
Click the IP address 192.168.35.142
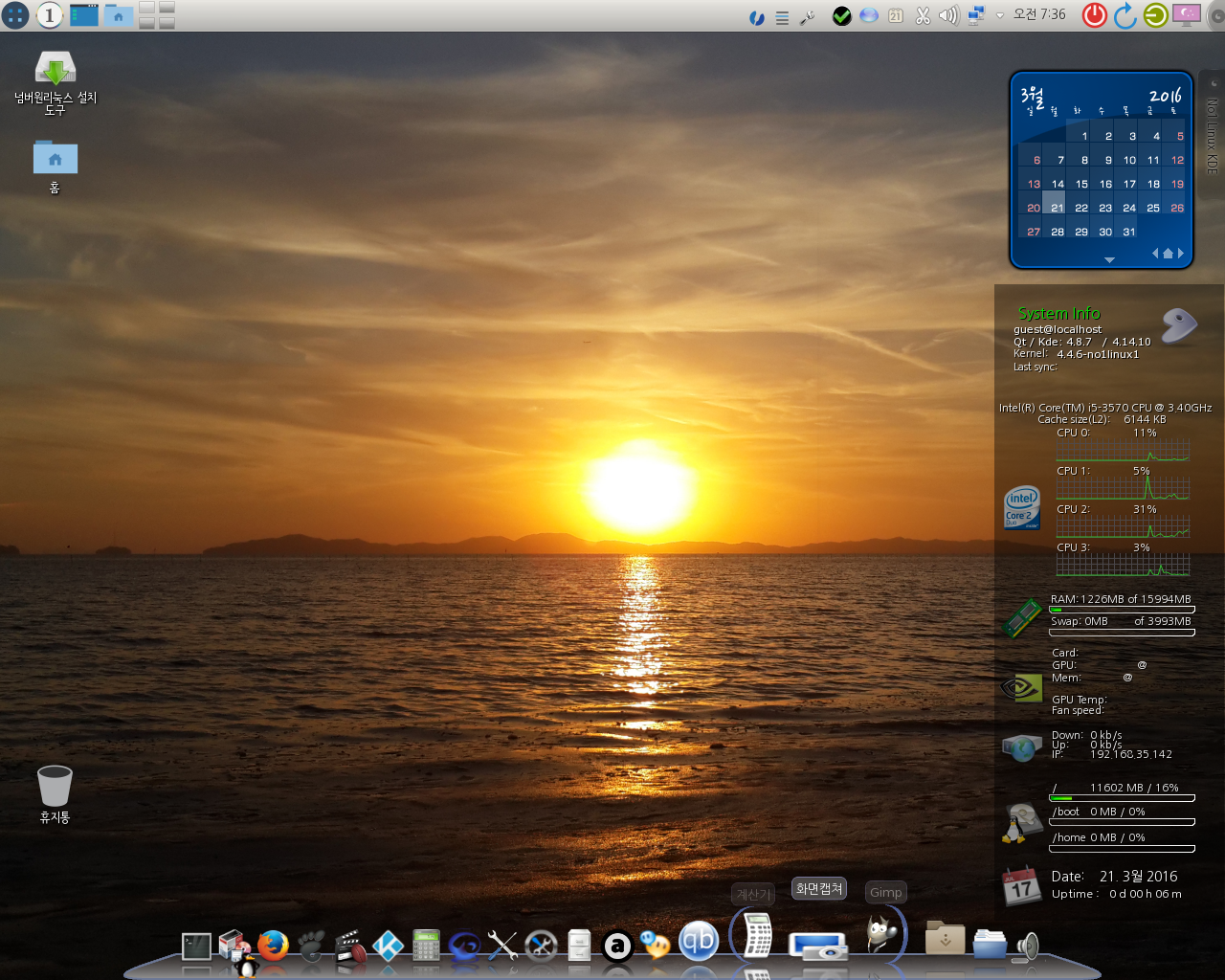[x=1131, y=754]
